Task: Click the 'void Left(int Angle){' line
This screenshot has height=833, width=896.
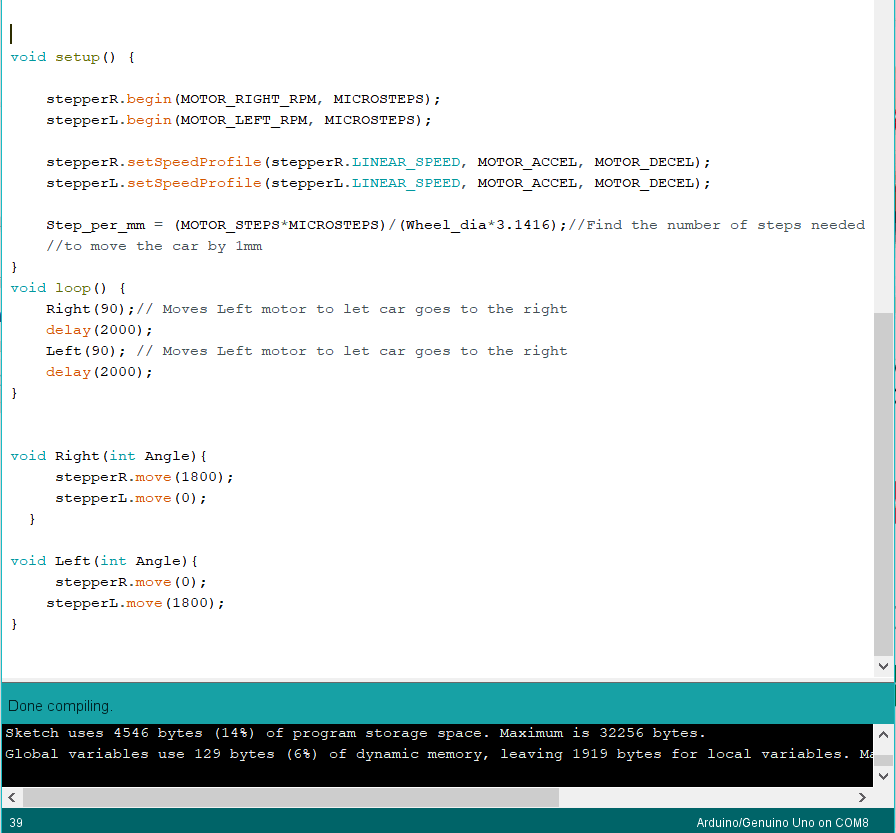Action: (x=104, y=561)
